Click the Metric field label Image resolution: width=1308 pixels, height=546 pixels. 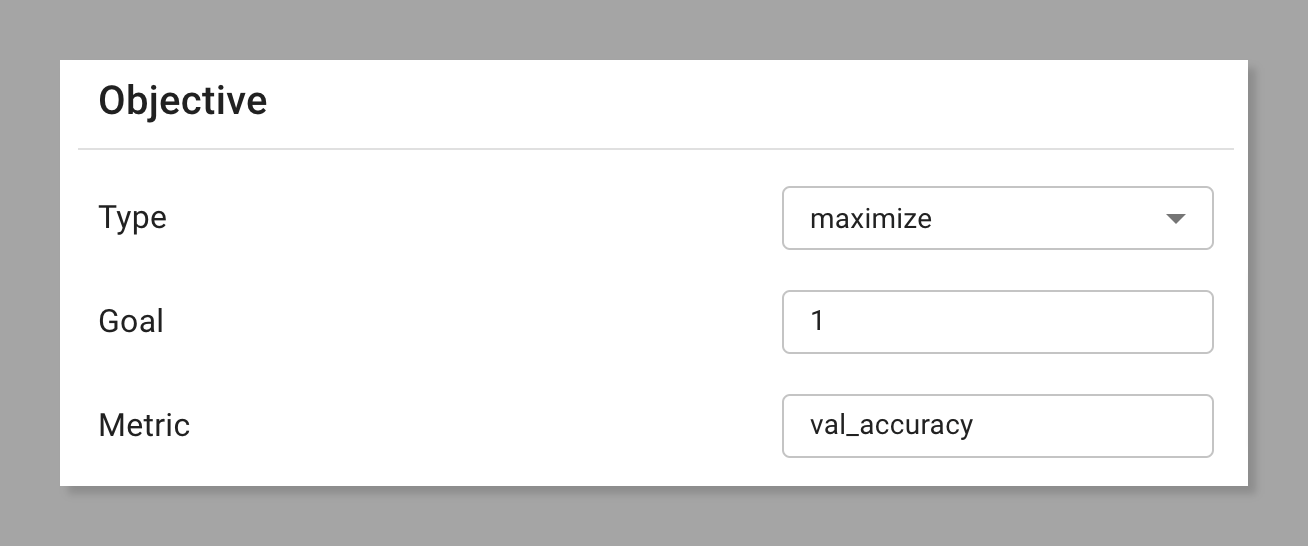pyautogui.click(x=144, y=425)
